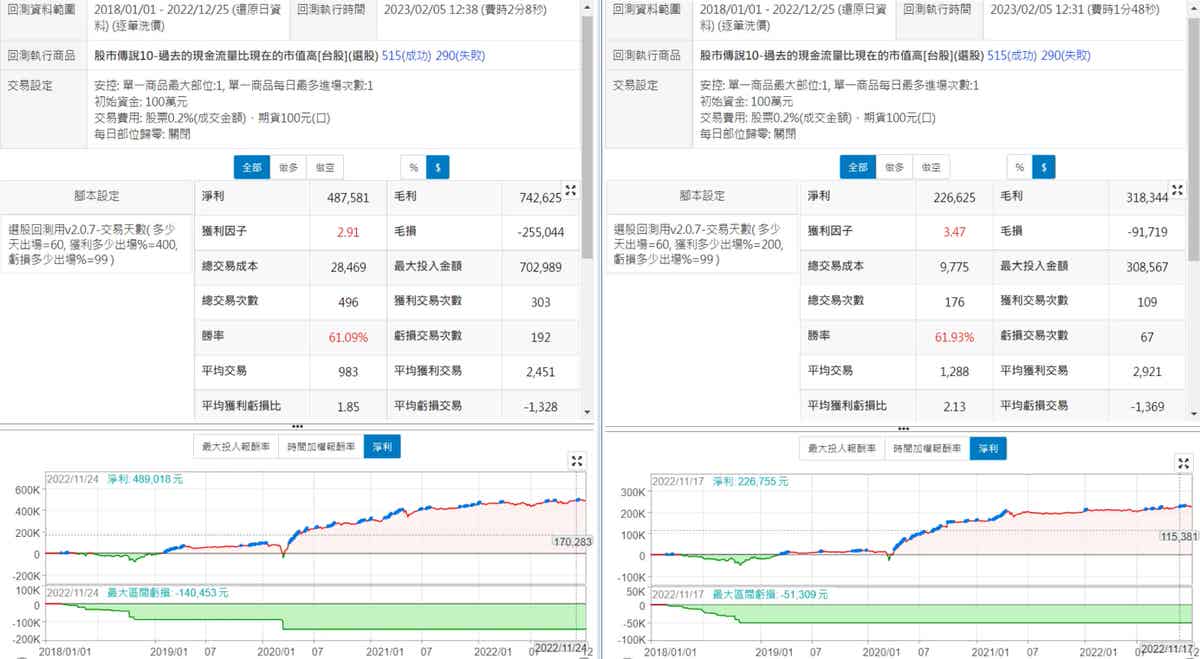The height and width of the screenshot is (659, 1200).
Task: Select 淨利 tab in left chart
Action: click(x=382, y=448)
